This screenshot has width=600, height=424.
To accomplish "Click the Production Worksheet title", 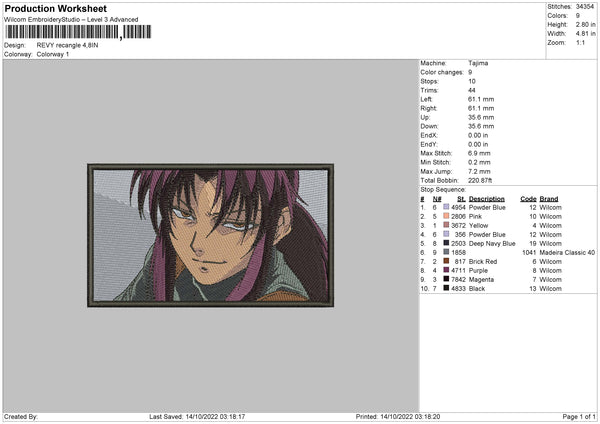I will pos(55,9).
